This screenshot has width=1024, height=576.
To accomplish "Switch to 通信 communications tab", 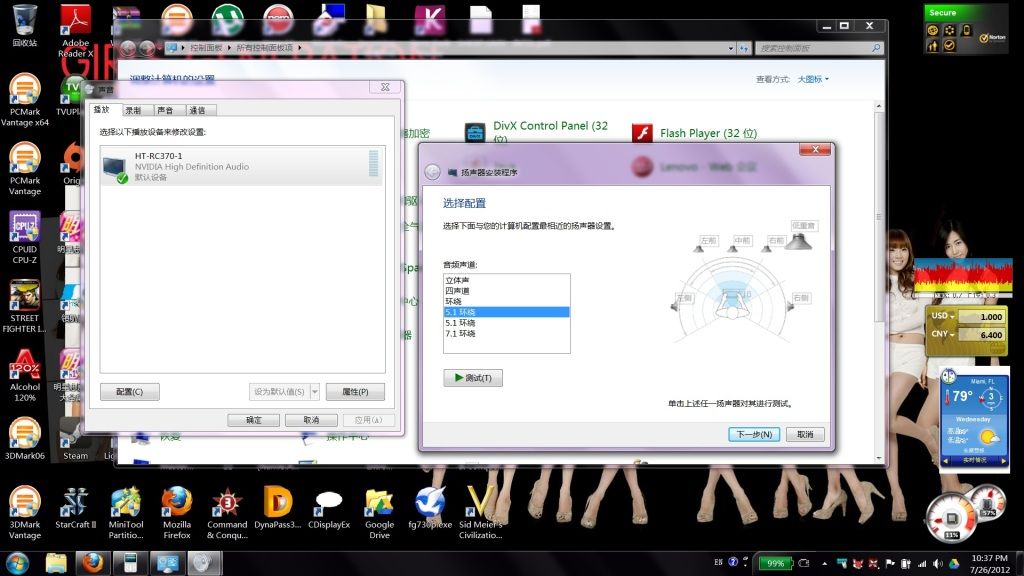I will point(197,110).
